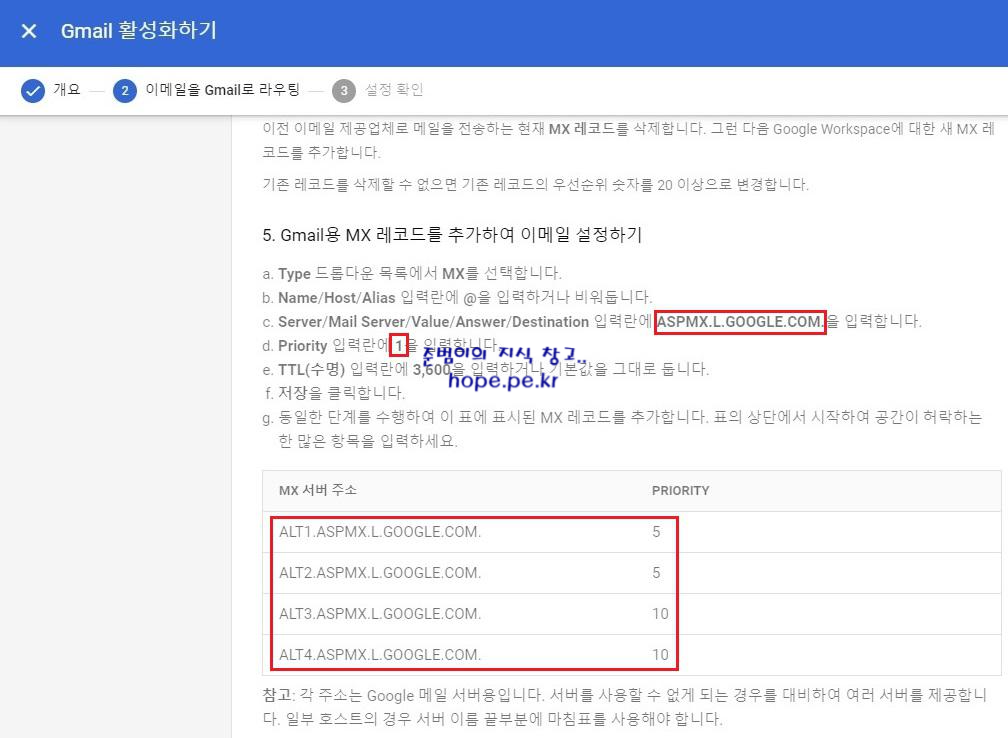Click the completed checkmark step icon for 개요
Viewport: 1008px width, 738px height.
[x=33, y=91]
